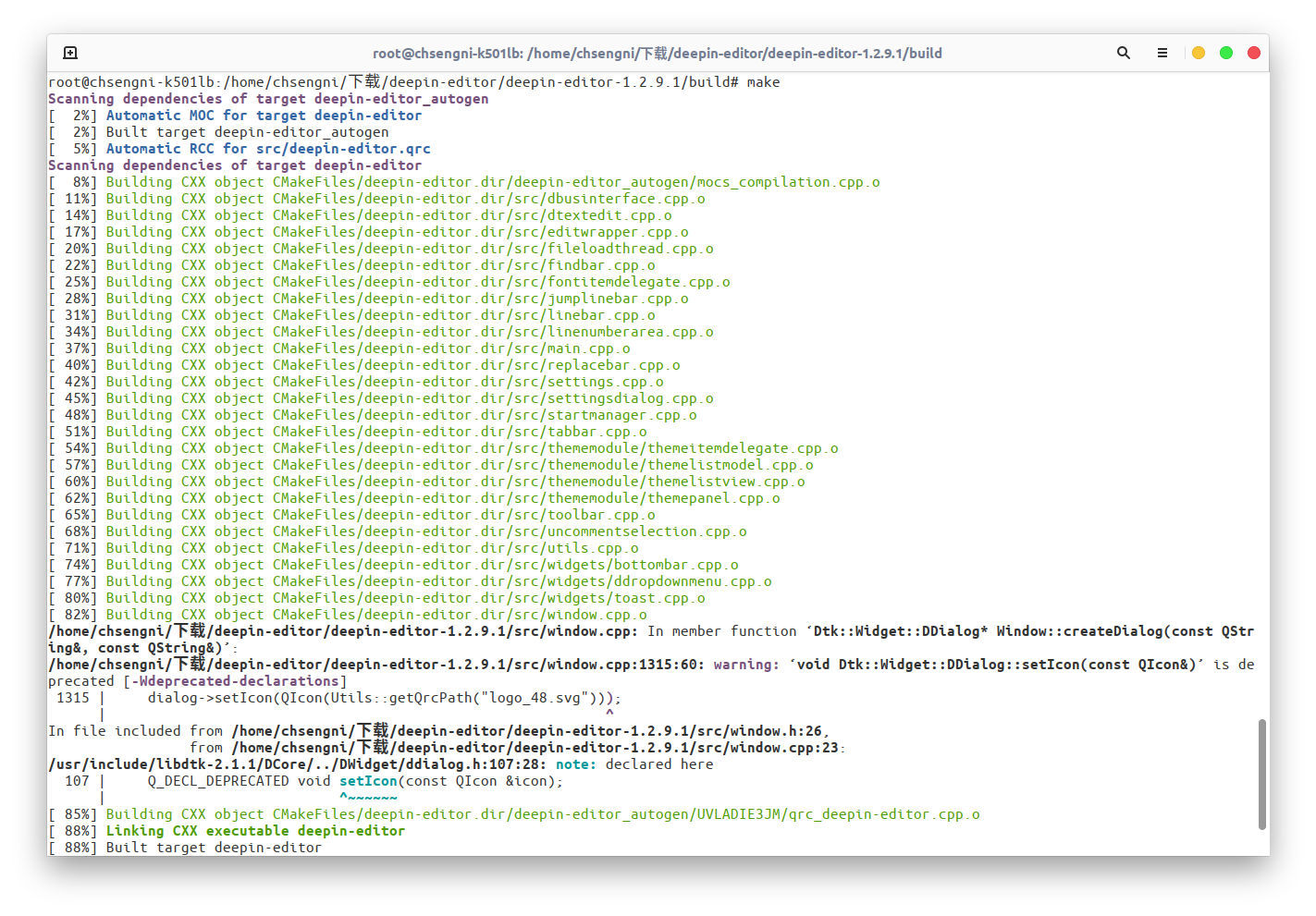
Task: Click the dtextedit.cpp.o build line
Action: [360, 215]
